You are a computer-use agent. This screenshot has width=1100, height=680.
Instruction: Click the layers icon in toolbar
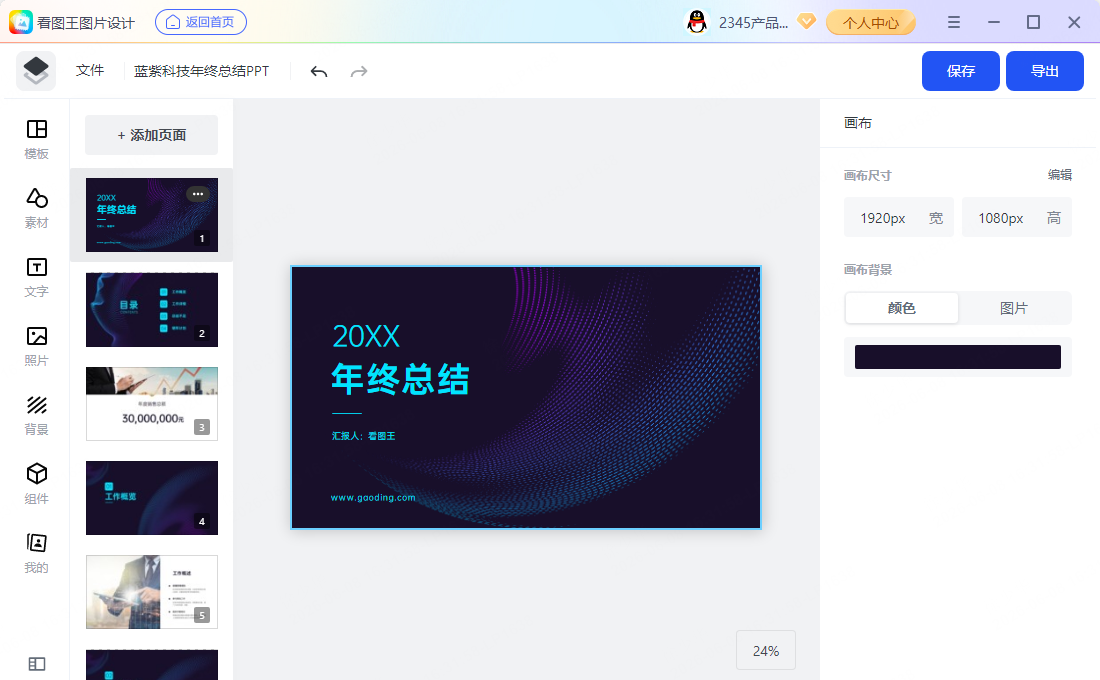[x=36, y=71]
